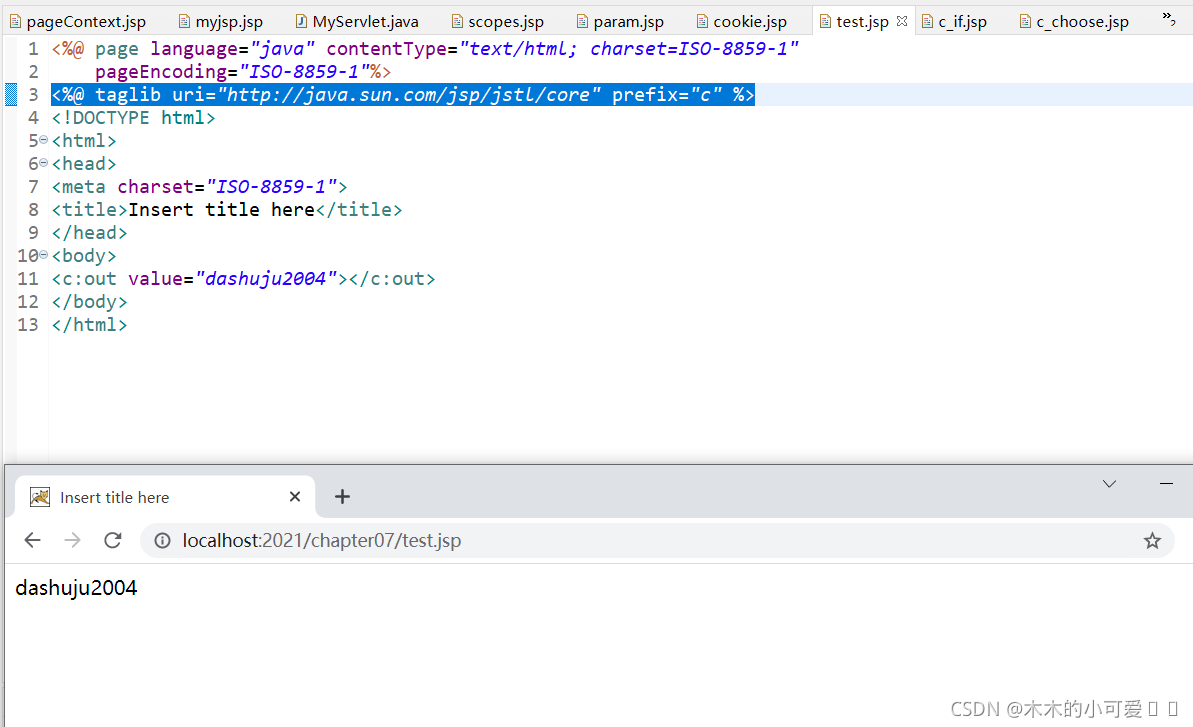The height and width of the screenshot is (727, 1193).
Task: Switch to the c_if.jsp editor tab
Action: [965, 19]
